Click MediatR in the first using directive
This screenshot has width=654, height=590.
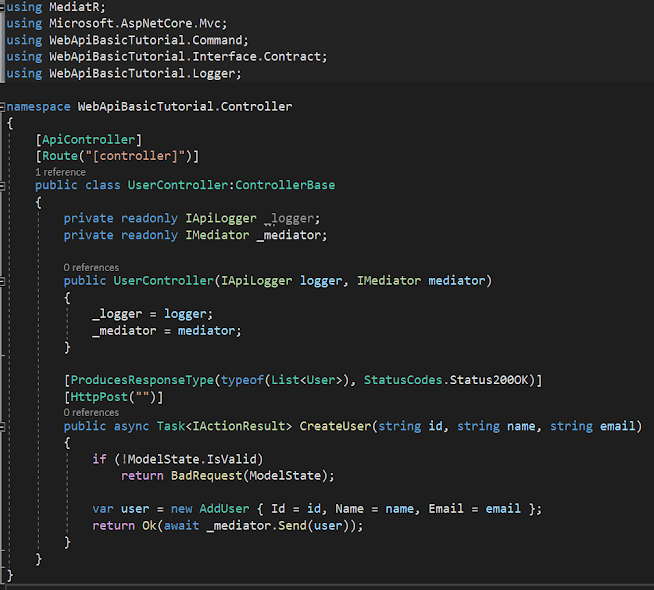(x=75, y=7)
